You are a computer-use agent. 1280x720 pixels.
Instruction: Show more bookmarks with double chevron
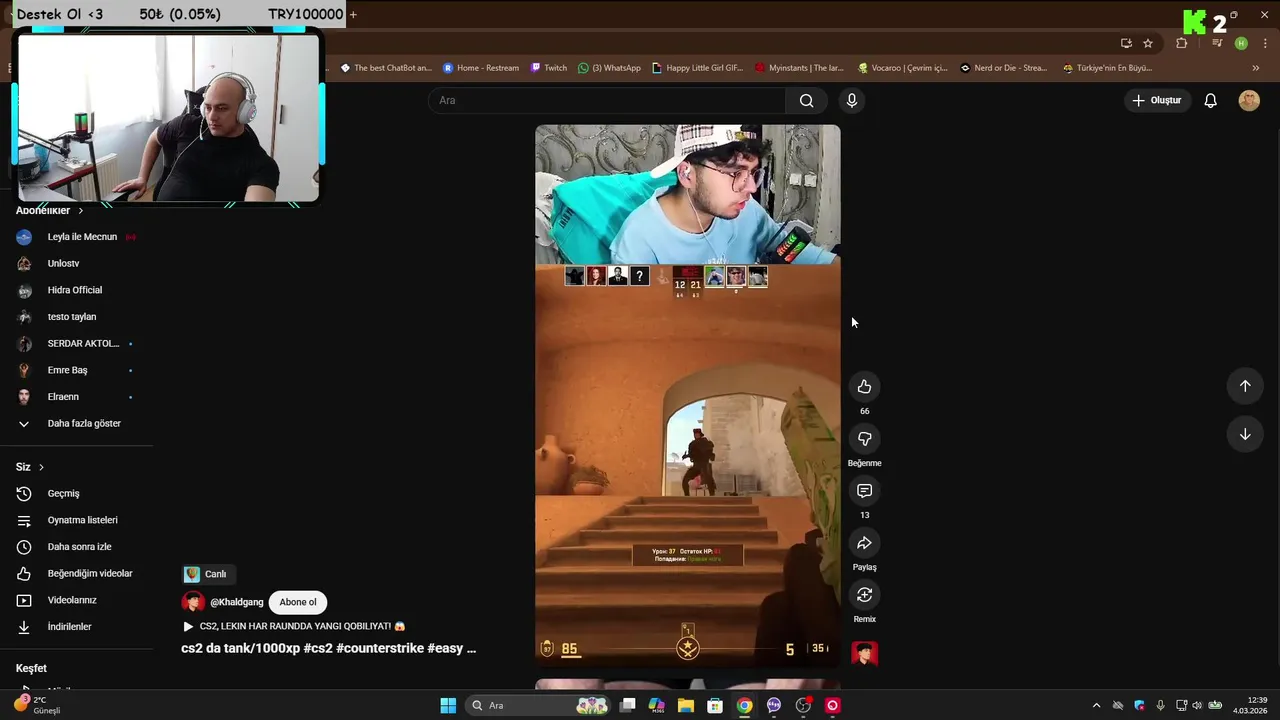pos(1256,68)
